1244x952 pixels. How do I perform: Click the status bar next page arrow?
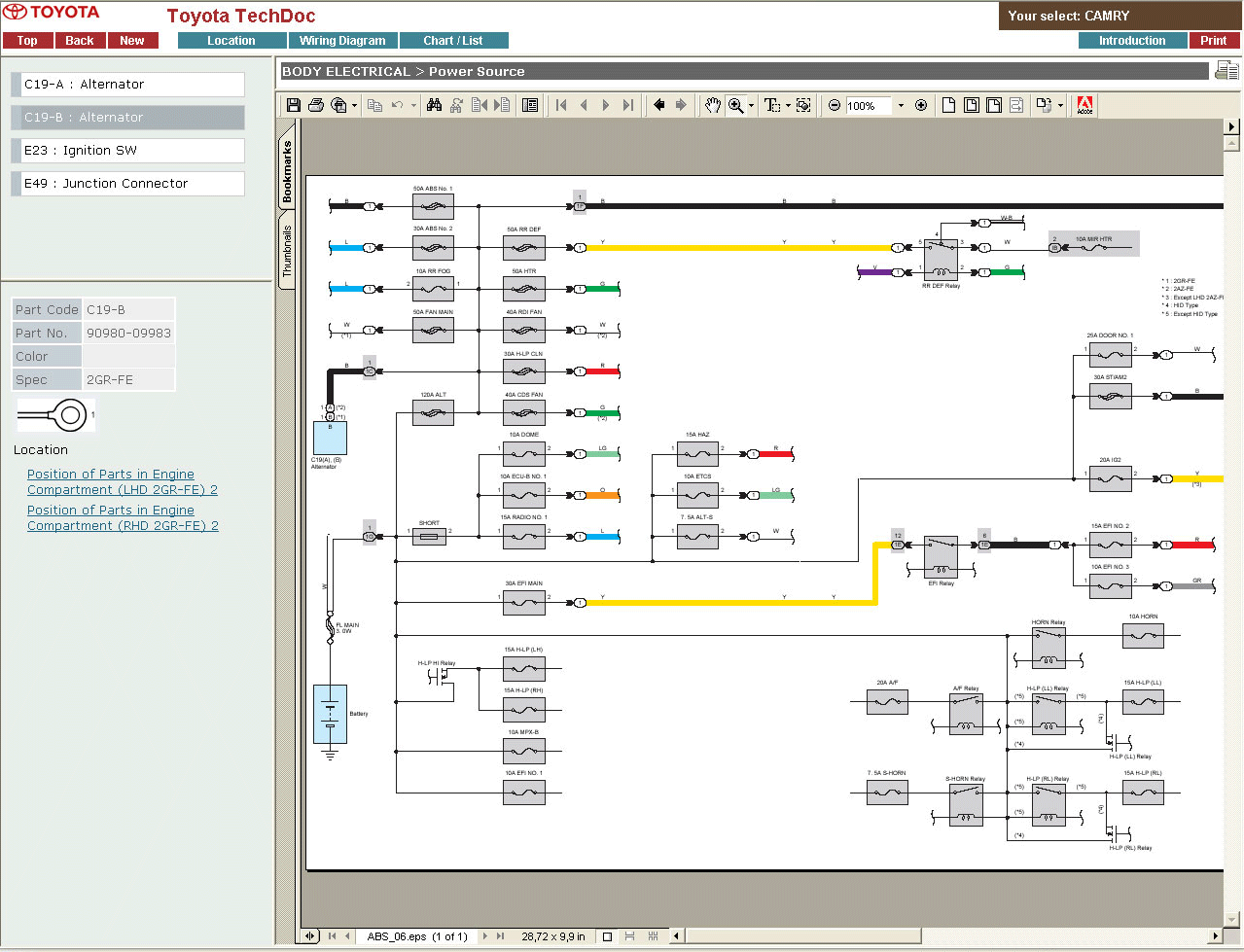(485, 936)
